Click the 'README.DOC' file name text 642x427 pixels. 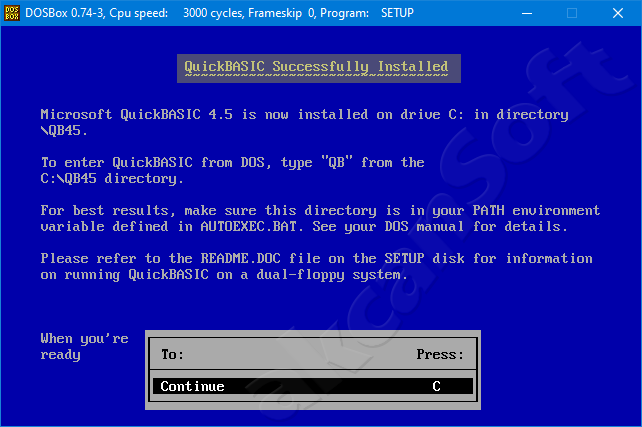point(241,258)
